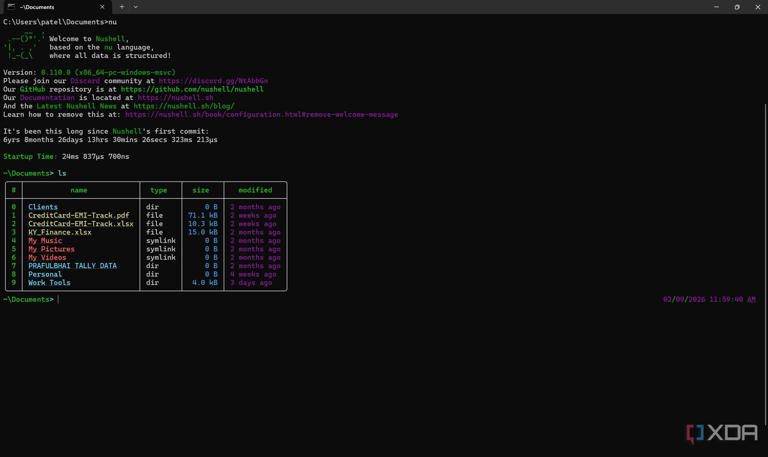Screen dimensions: 768x457
Task: Click the '3 days ago' modified value
Action: 251,283
